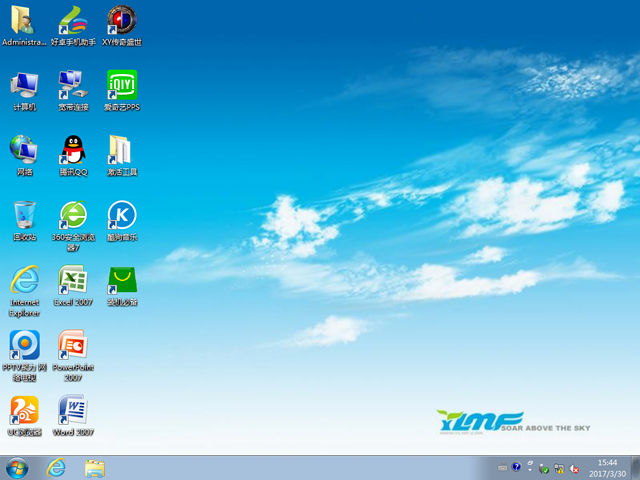Launch Internet Explorer from the taskbar
This screenshot has width=640, height=480.
56,467
